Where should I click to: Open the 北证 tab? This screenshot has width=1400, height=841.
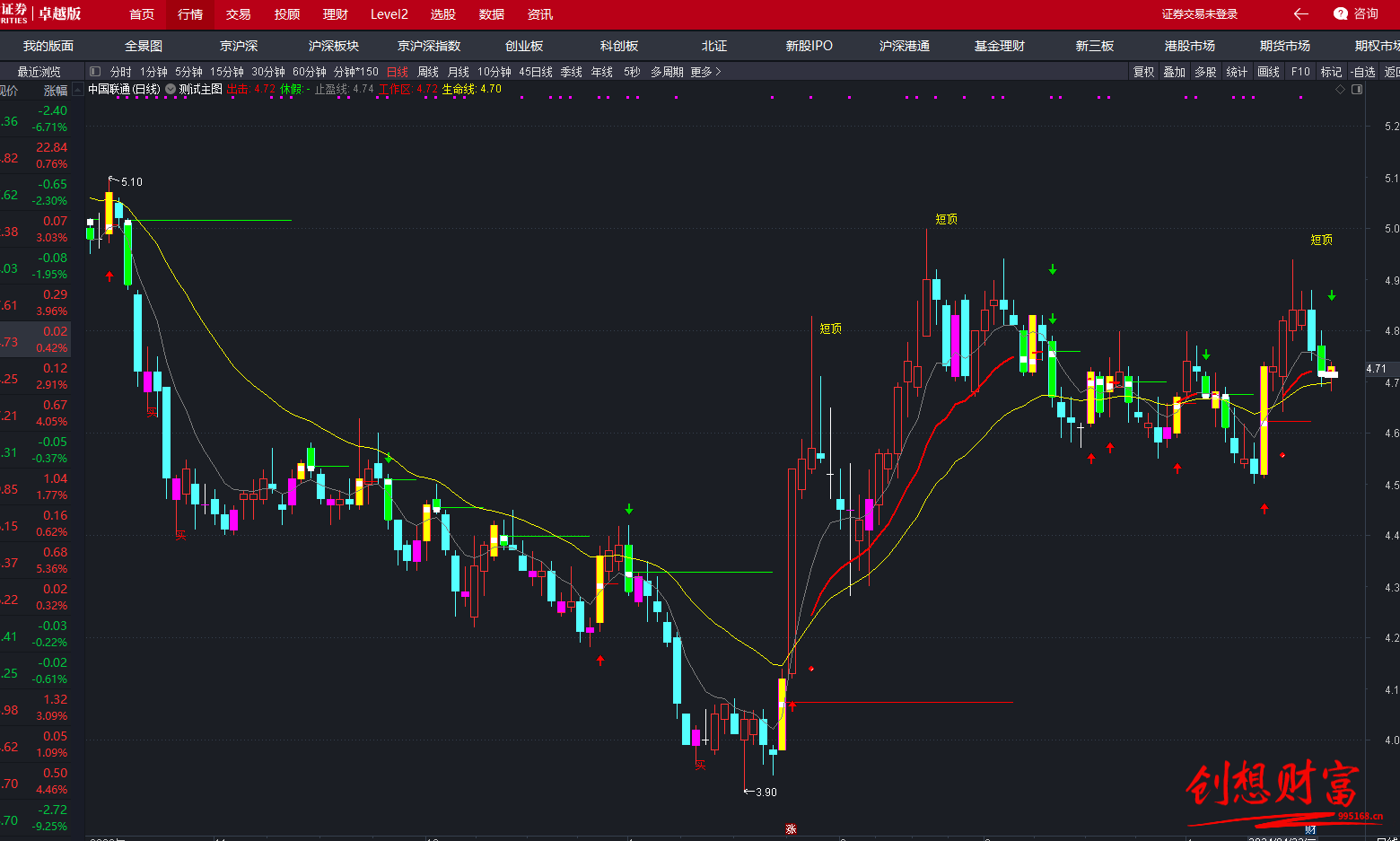click(x=714, y=46)
